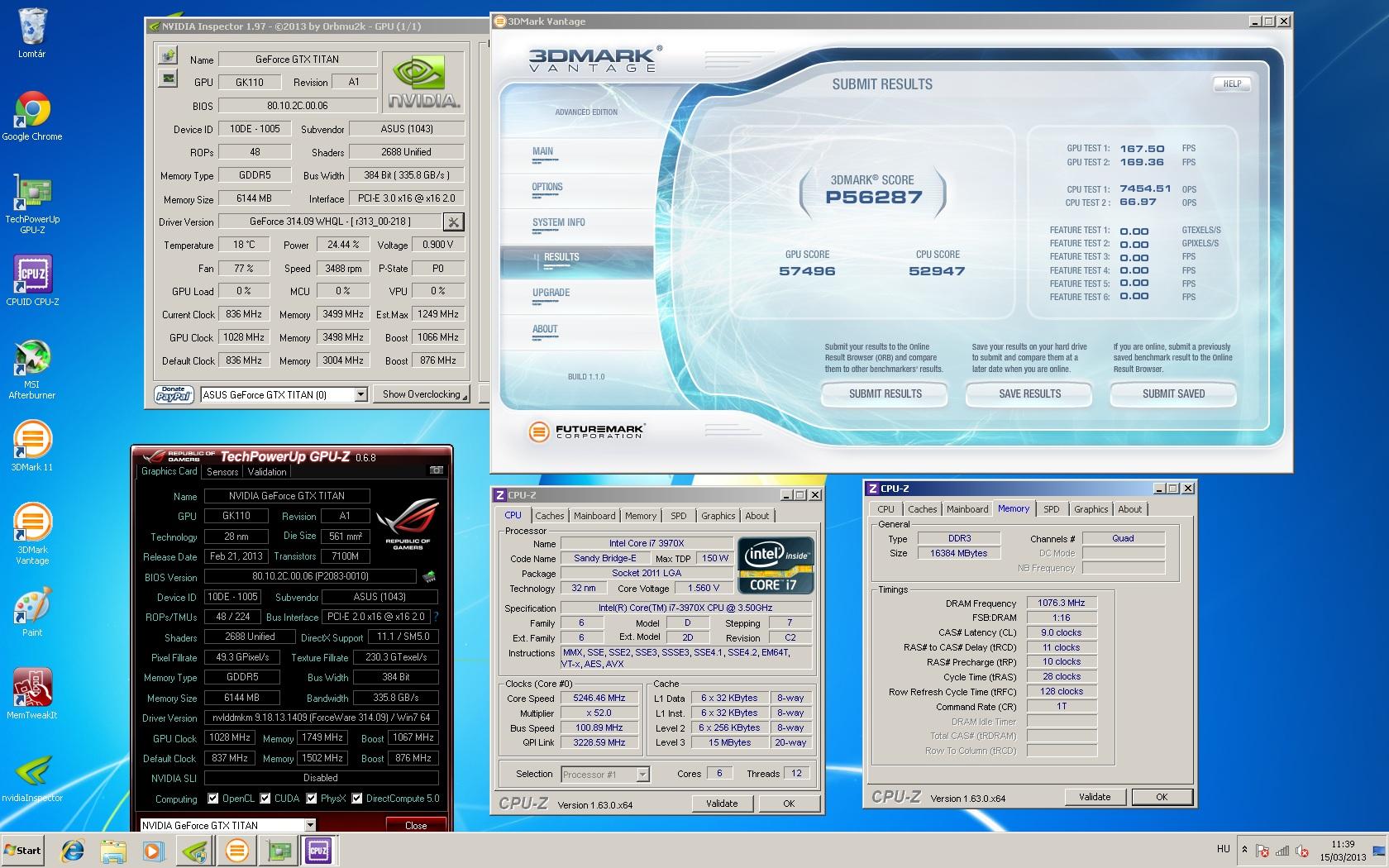Click the Bus Interface question mark in GPU-Z
This screenshot has height=868, width=1389.
point(436,617)
